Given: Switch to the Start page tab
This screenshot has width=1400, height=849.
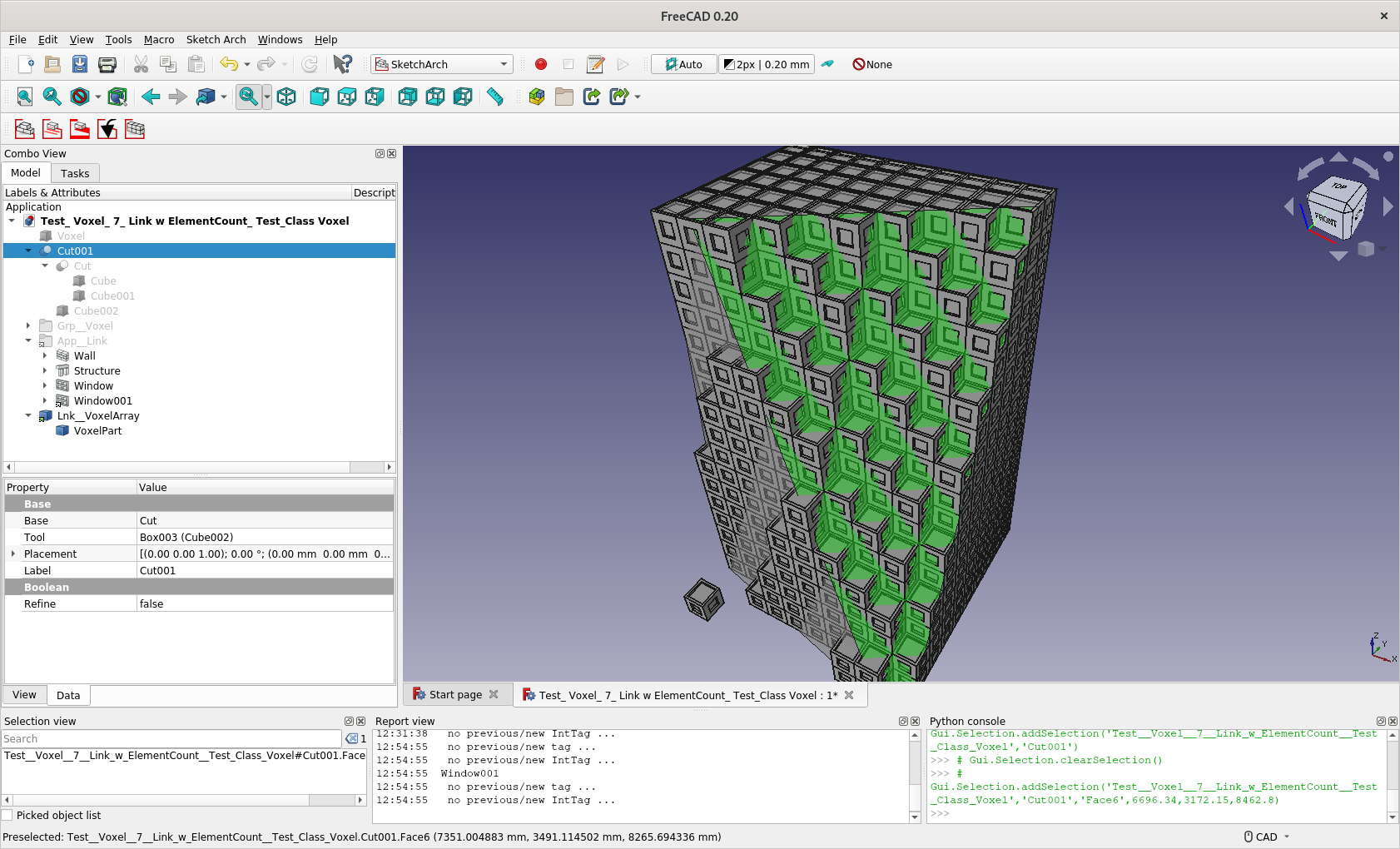Looking at the screenshot, I should coord(454,695).
